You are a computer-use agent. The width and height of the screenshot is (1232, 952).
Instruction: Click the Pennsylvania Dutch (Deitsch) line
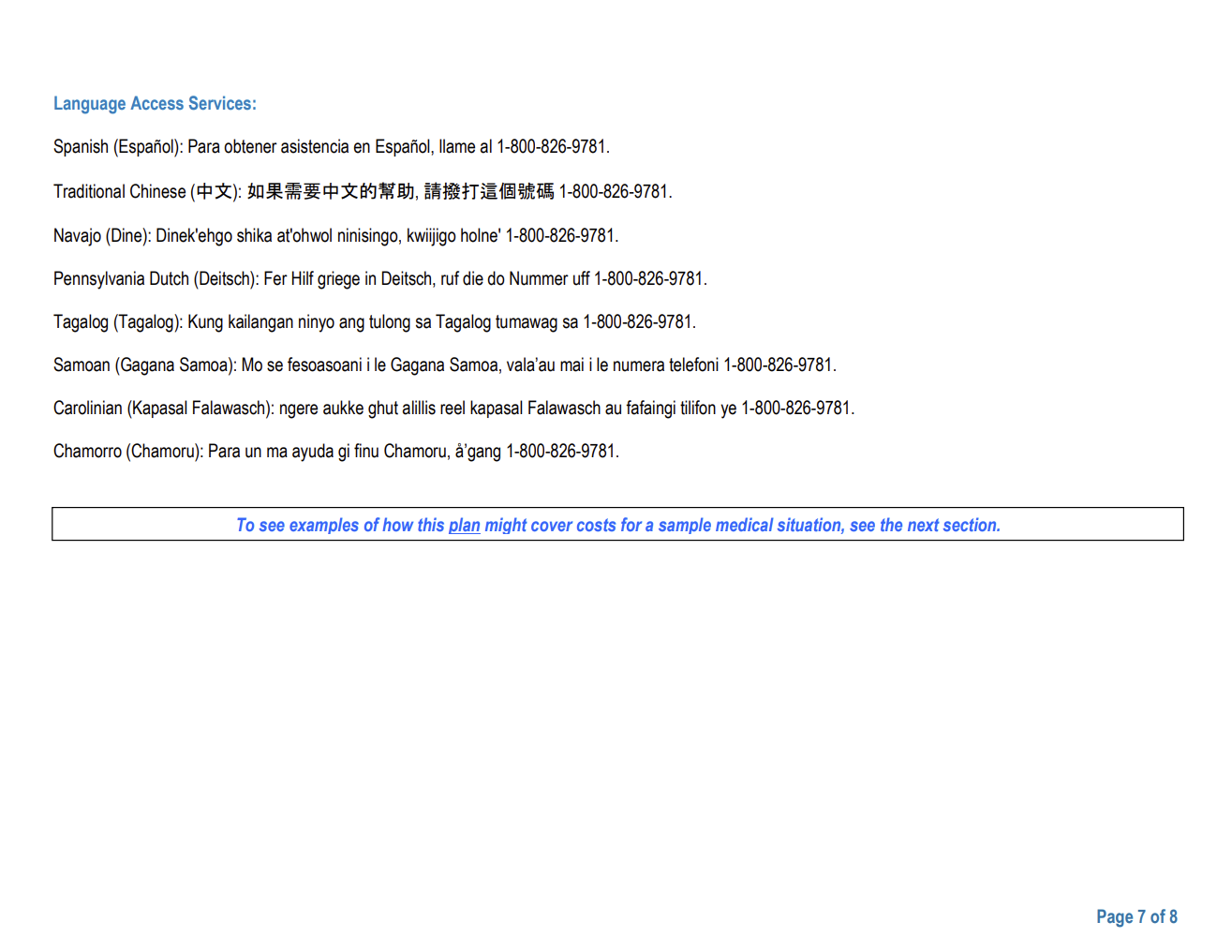pyautogui.click(x=380, y=278)
